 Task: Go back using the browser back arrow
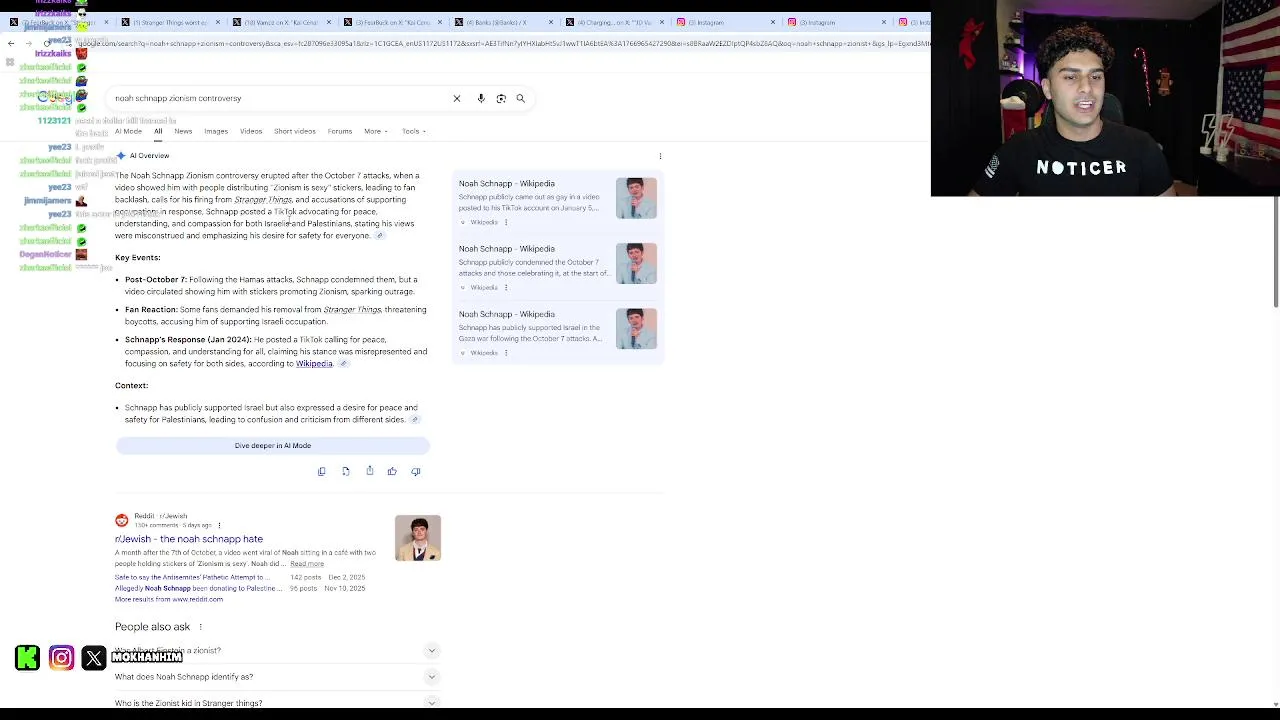click(x=11, y=43)
